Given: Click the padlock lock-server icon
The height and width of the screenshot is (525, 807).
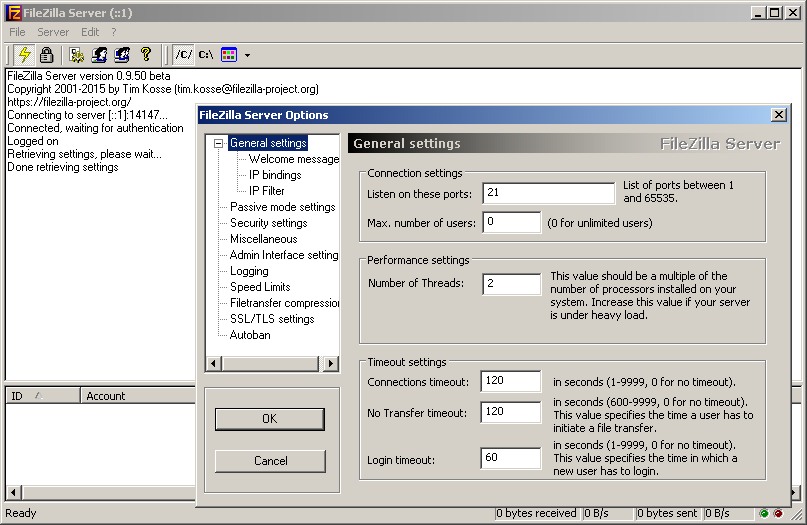Looking at the screenshot, I should pyautogui.click(x=46, y=55).
